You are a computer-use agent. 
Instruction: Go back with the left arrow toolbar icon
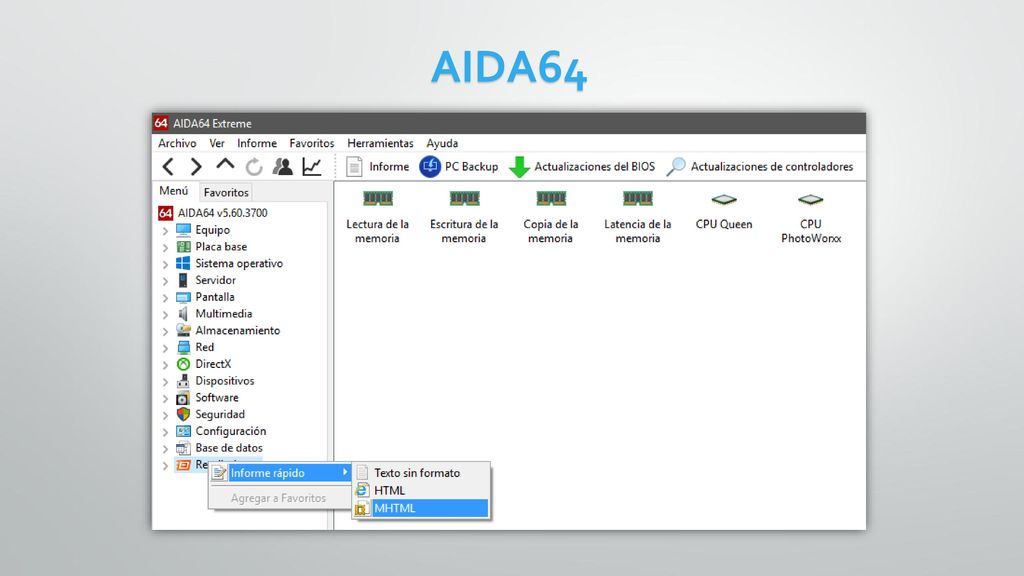[168, 167]
